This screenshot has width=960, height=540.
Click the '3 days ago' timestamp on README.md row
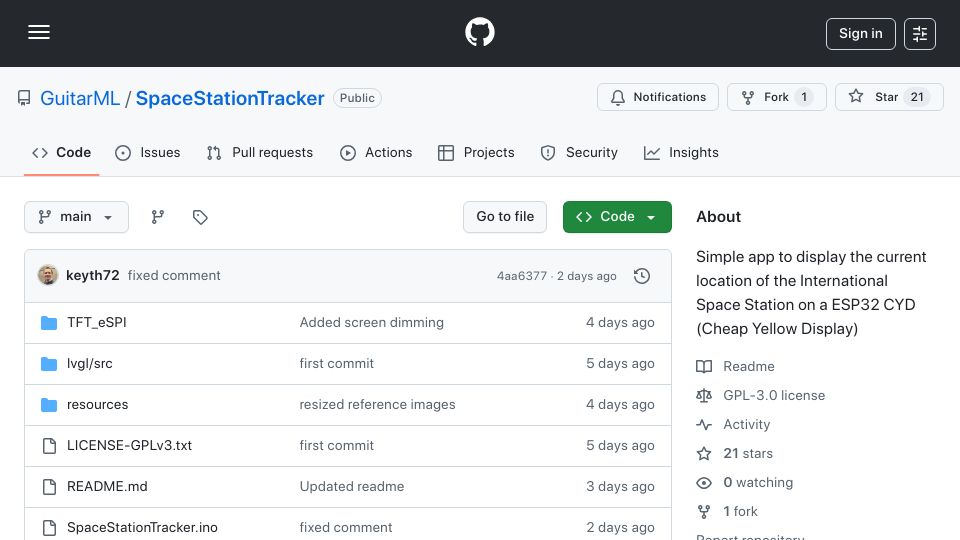click(x=620, y=487)
